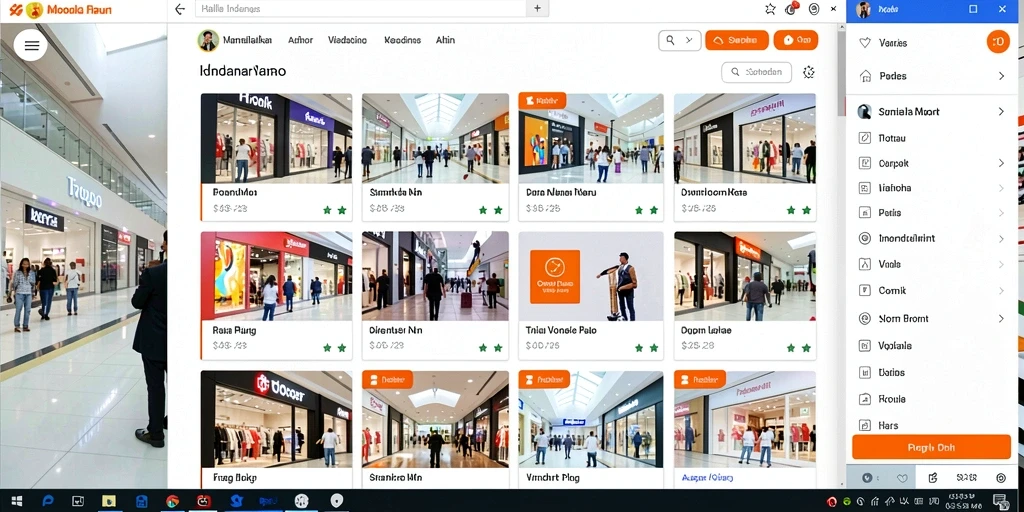The width and height of the screenshot is (1024, 512).
Task: Open the Dcentloom Kata store thumbnail
Action: [745, 138]
